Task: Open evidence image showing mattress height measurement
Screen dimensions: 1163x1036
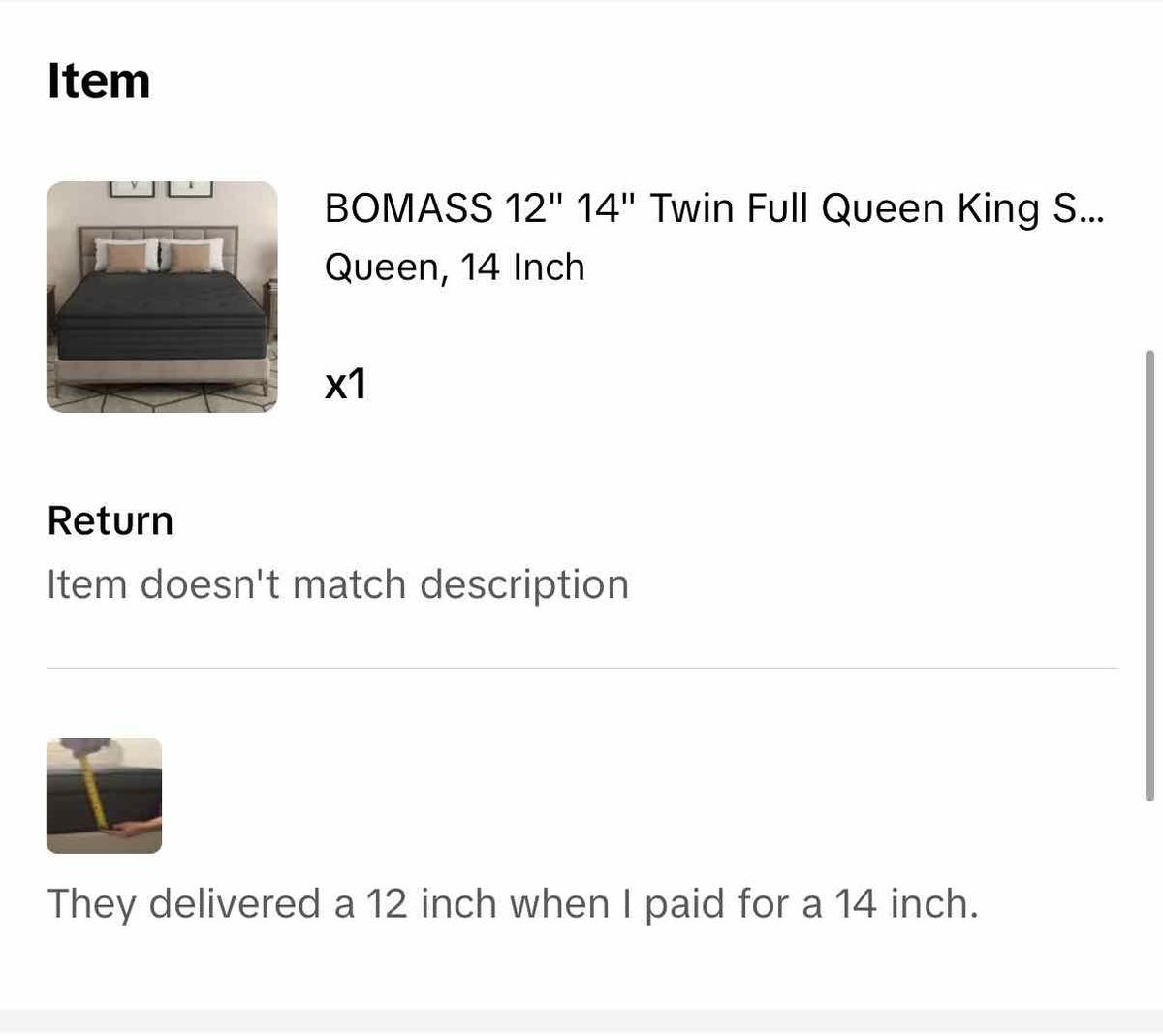Action: [104, 795]
